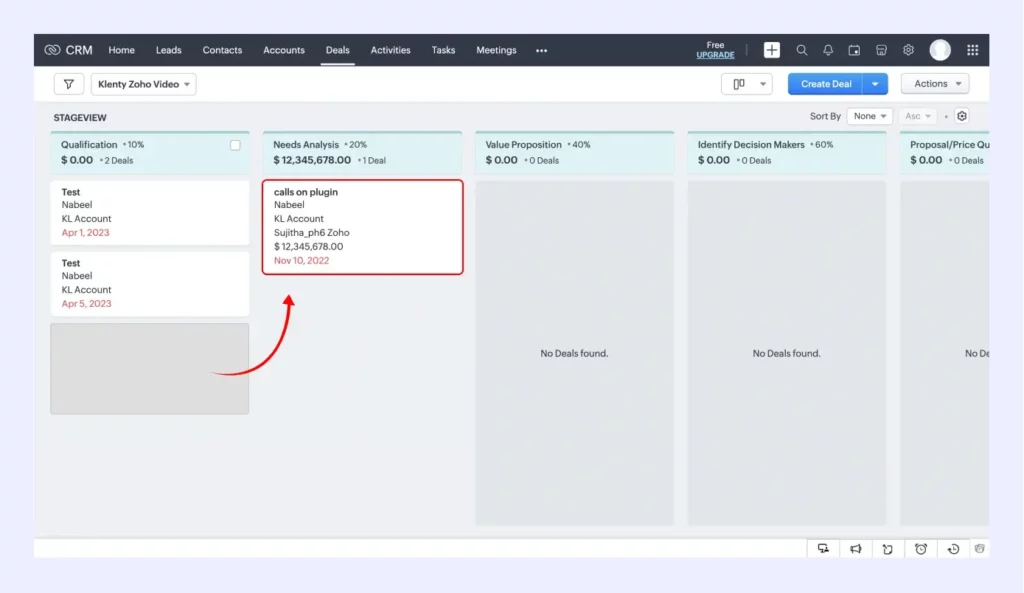Open the chat icon in bottom bar

[x=823, y=549]
